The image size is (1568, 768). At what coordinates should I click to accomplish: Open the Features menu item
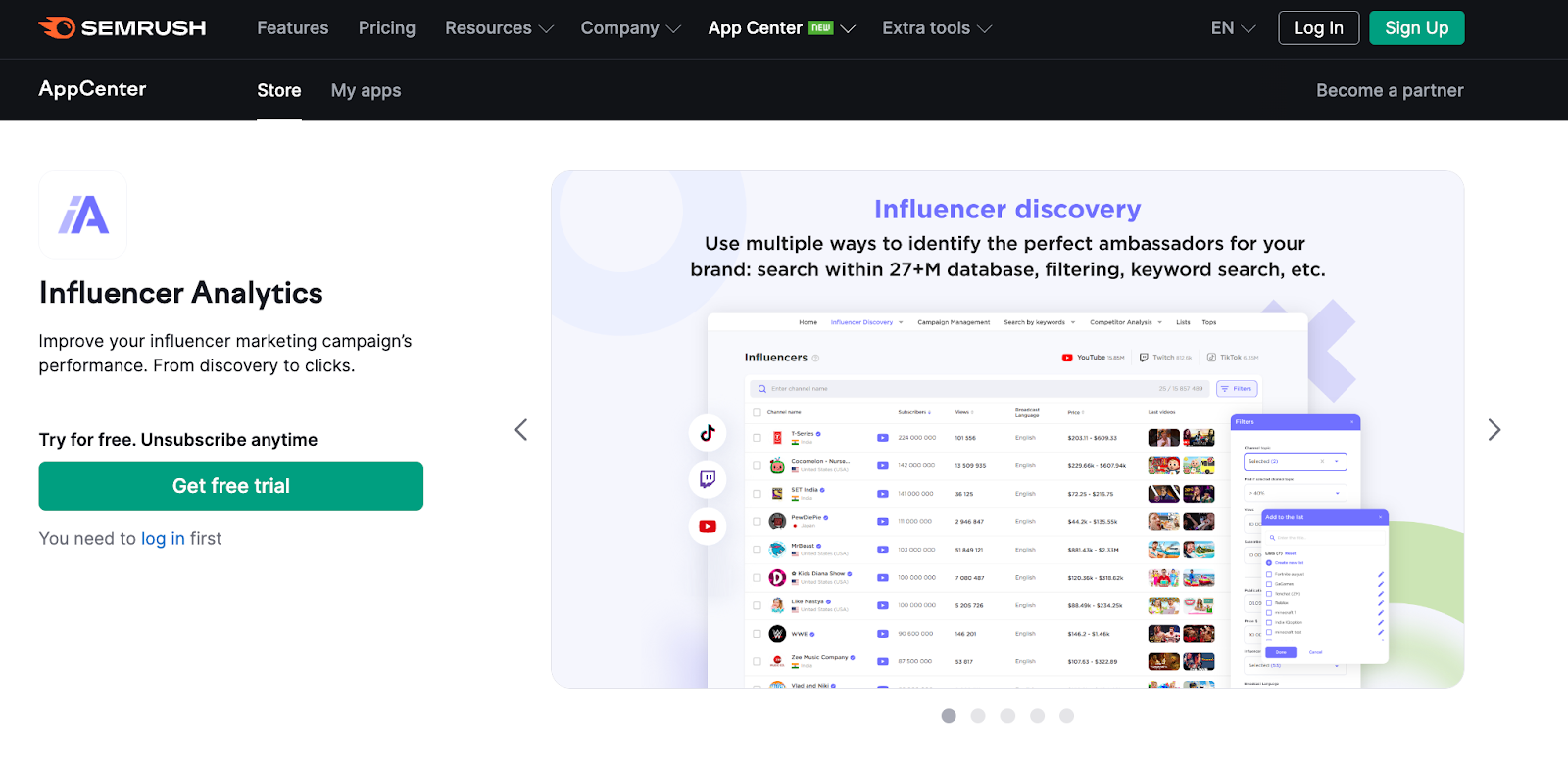[x=293, y=28]
